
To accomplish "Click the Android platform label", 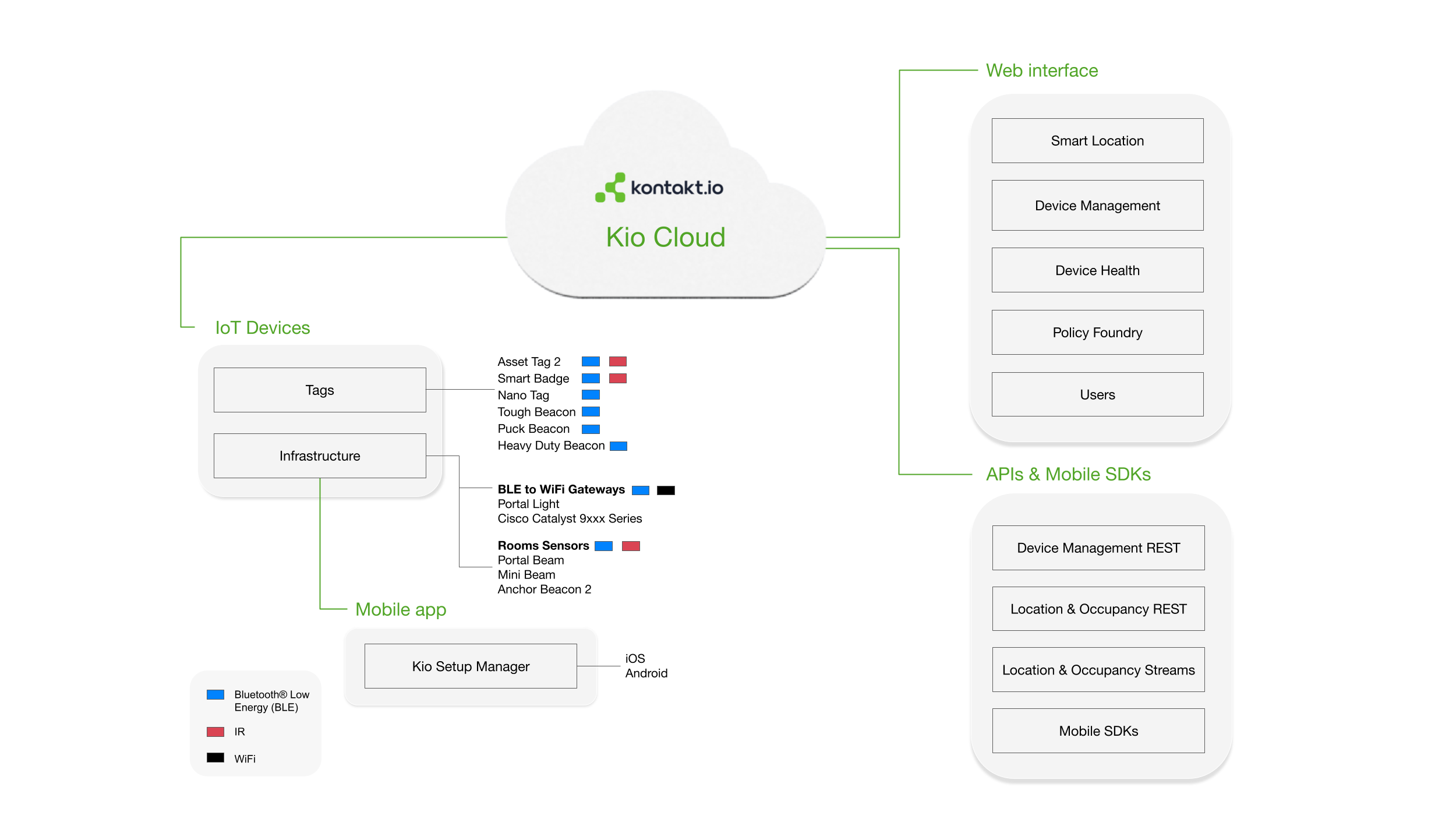I will click(646, 673).
